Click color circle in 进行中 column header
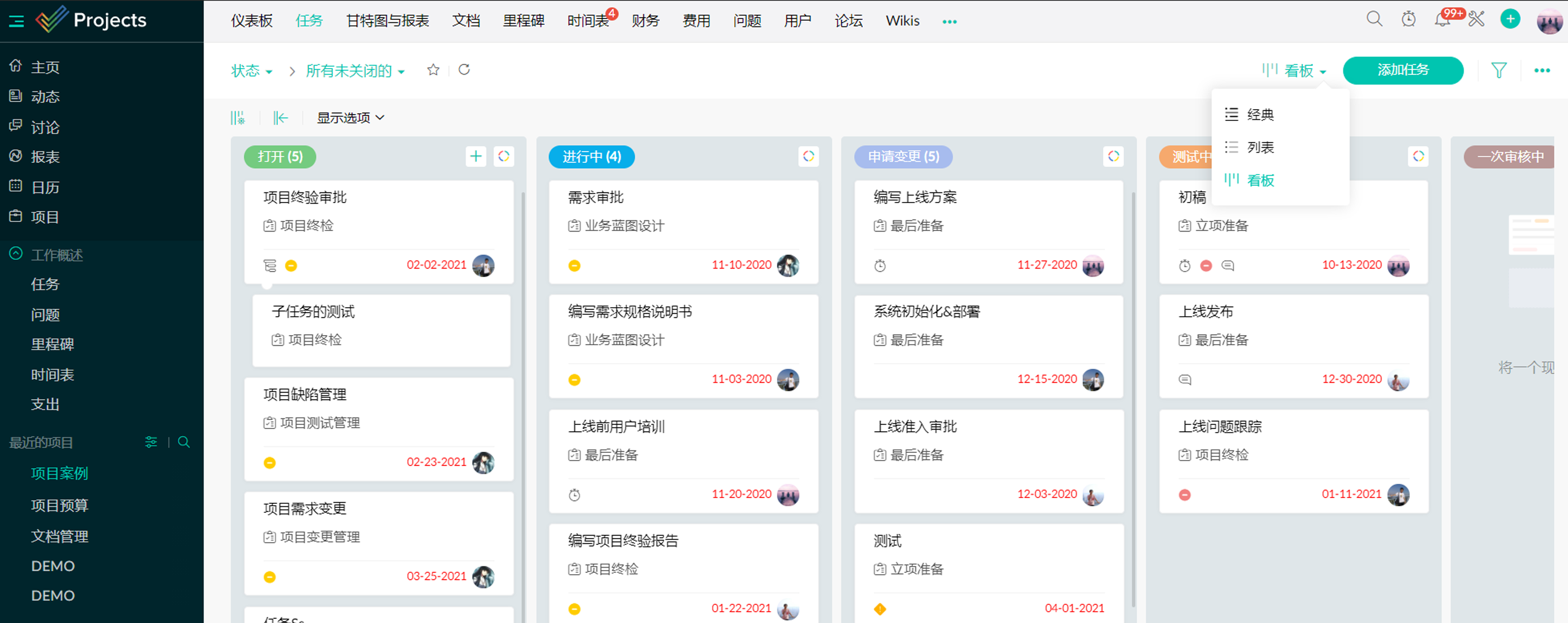This screenshot has height=623, width=1568. point(808,156)
